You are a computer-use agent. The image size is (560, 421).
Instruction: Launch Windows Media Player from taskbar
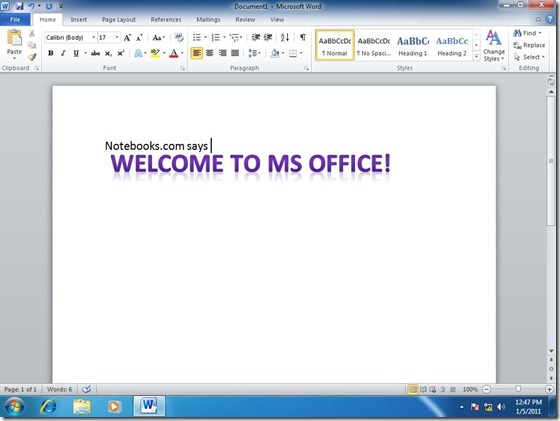114,406
